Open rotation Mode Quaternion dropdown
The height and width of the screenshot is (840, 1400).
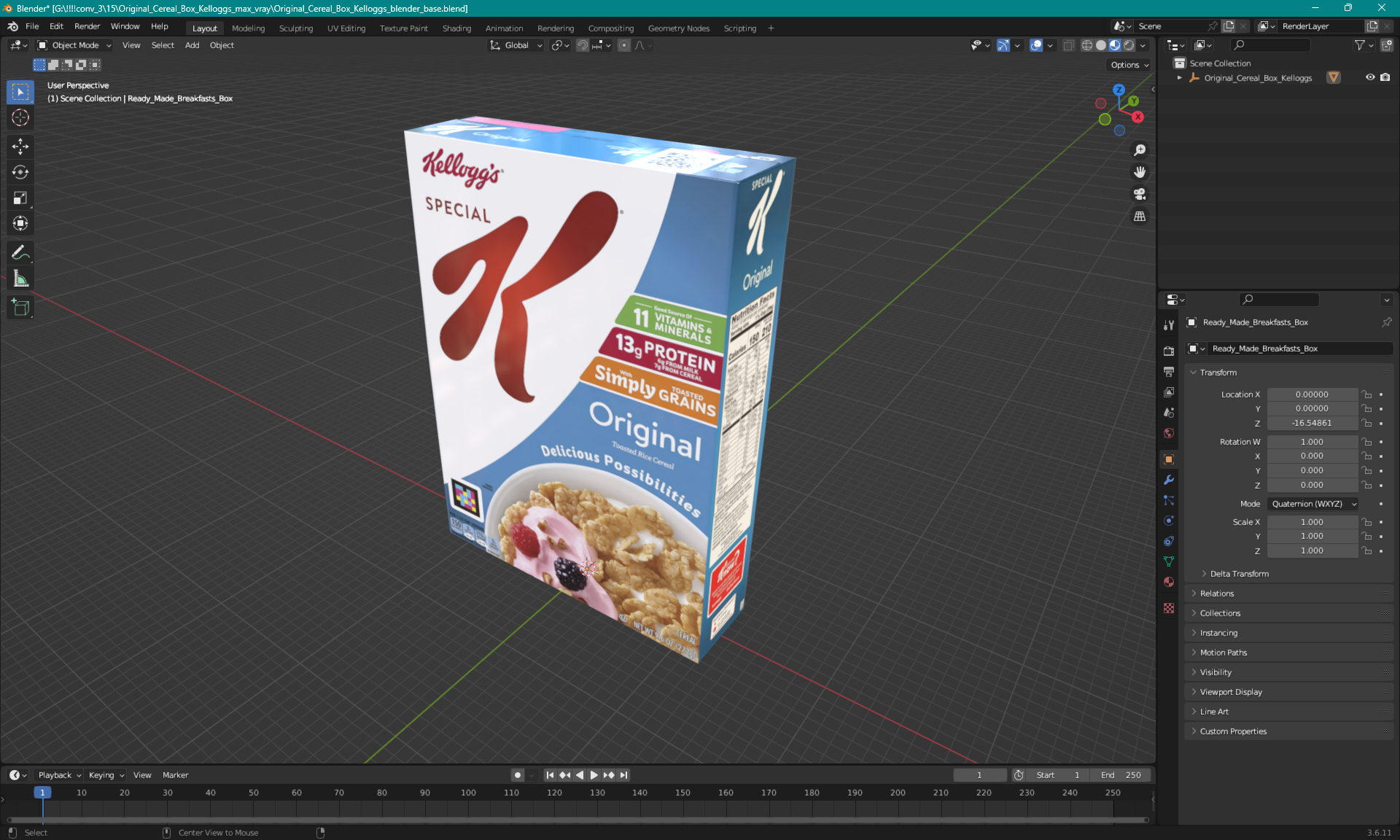1314,504
